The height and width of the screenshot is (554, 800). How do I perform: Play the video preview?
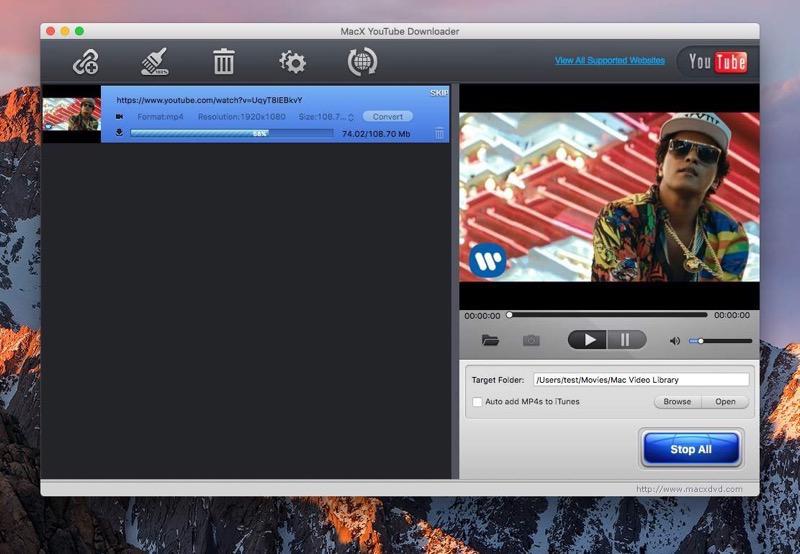pos(588,340)
